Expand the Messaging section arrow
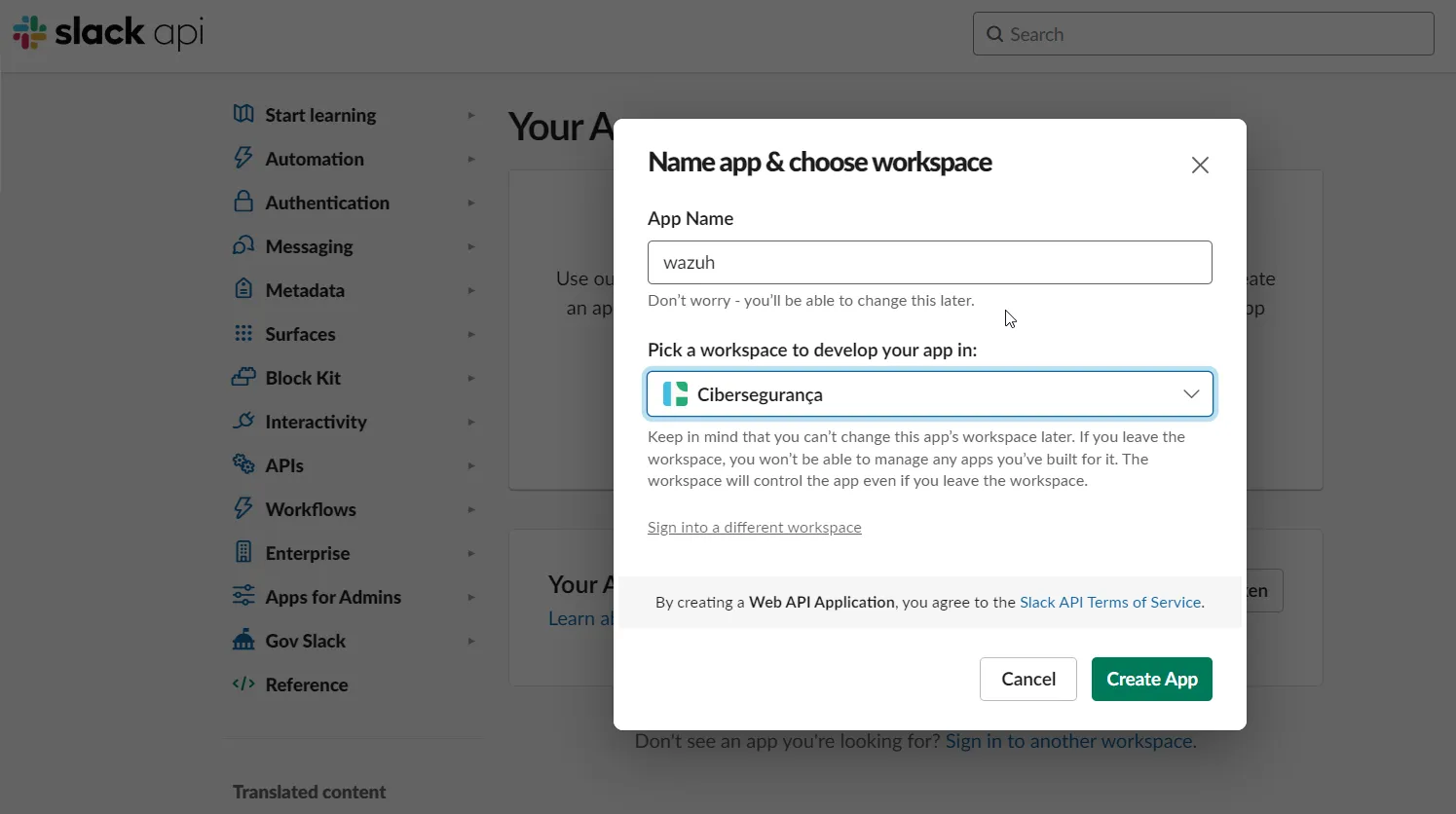The height and width of the screenshot is (814, 1456). coord(471,246)
